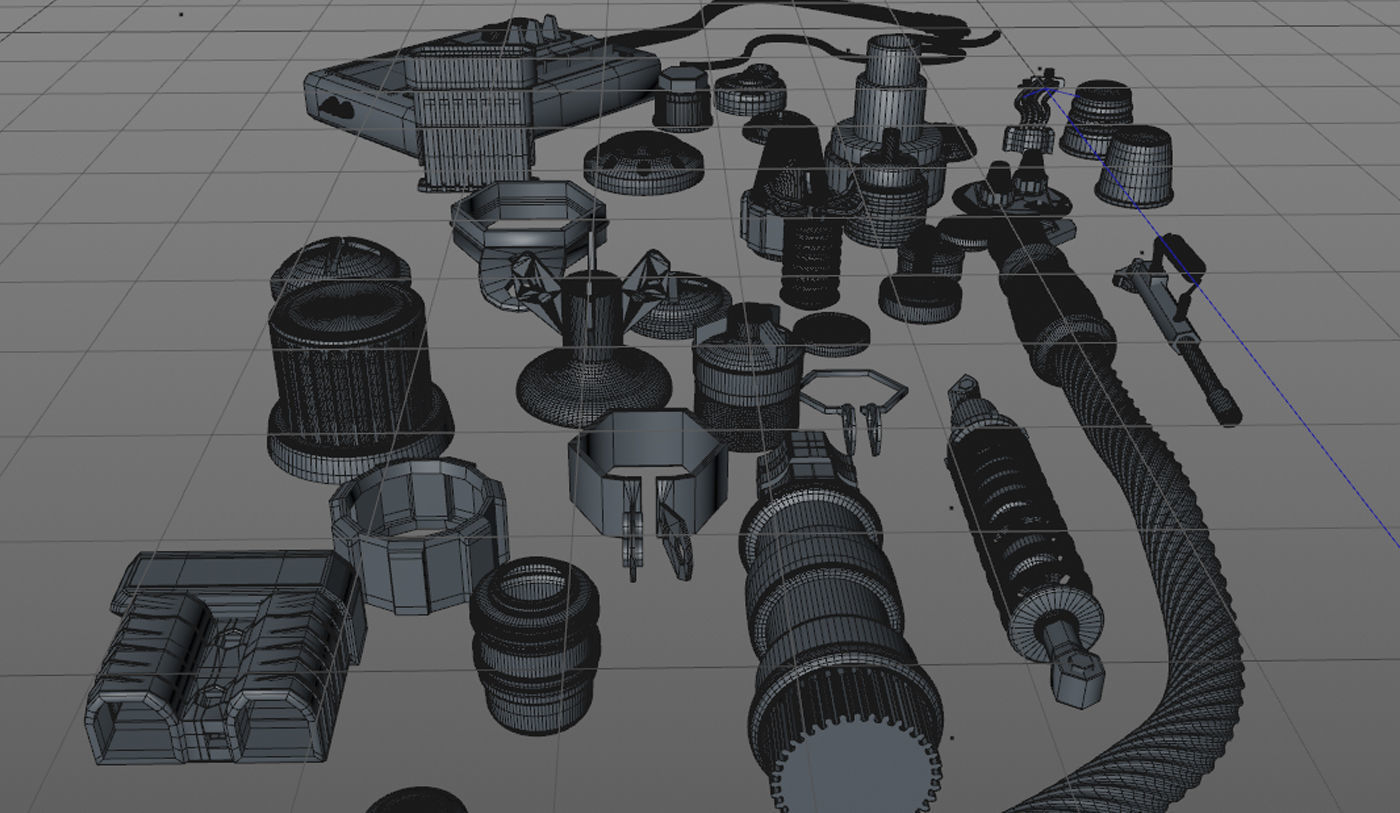1400x813 pixels.
Task: Click the stacked bellows ring object
Action: point(536,645)
